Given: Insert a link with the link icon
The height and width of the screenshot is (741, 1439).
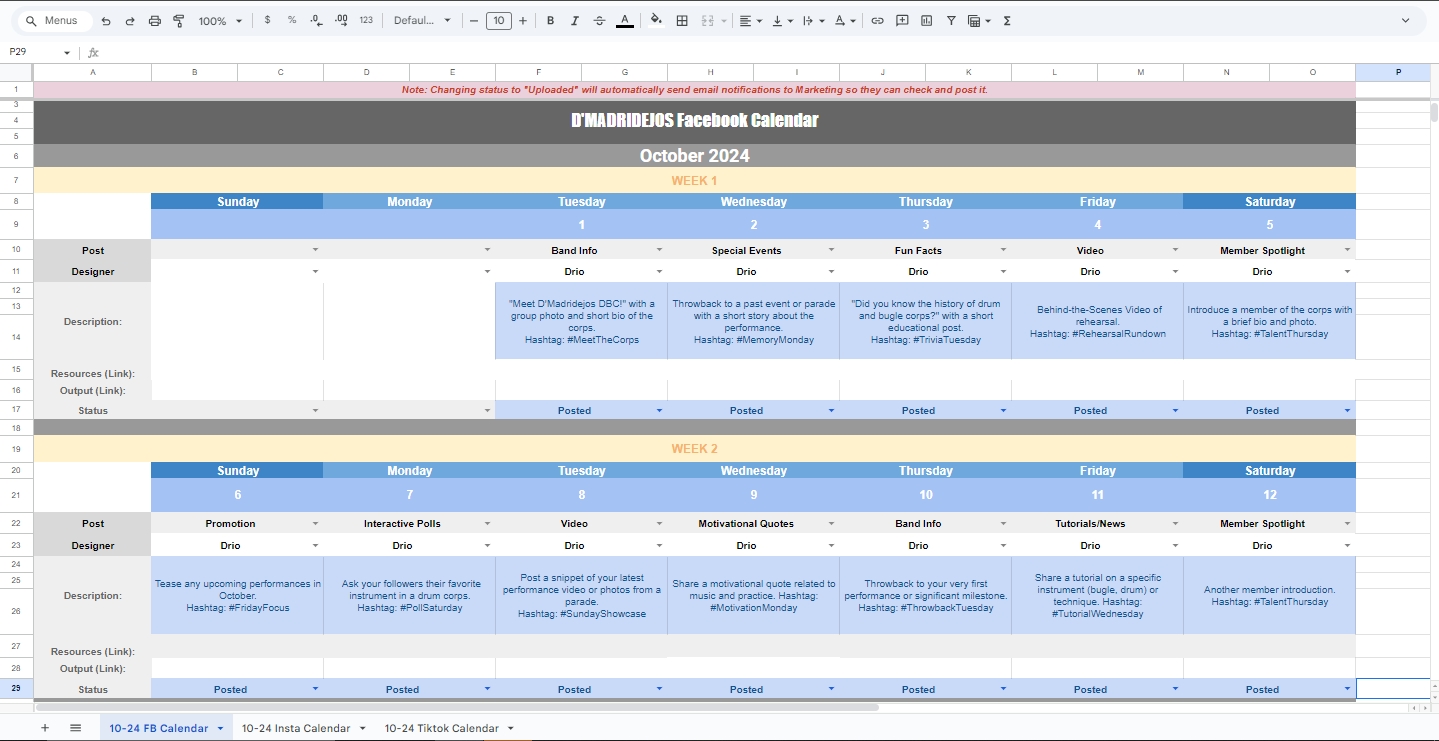Looking at the screenshot, I should [877, 20].
